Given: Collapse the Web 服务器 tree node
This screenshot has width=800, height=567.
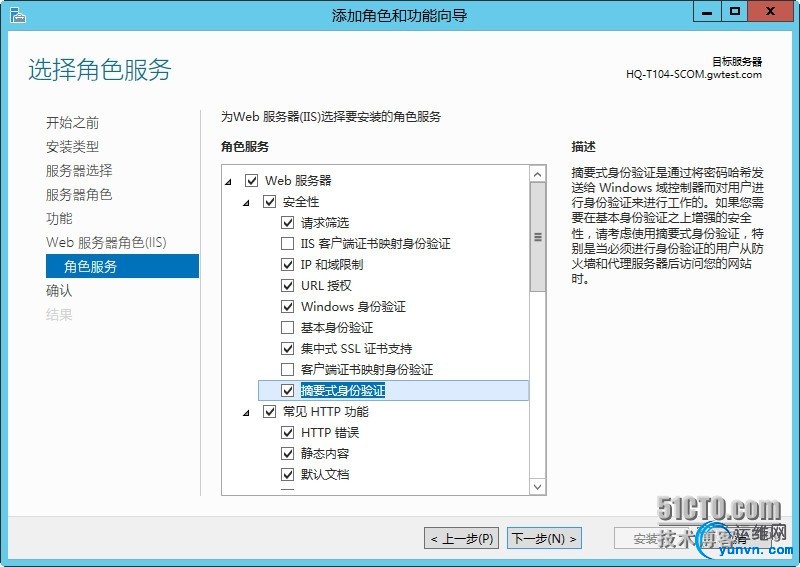Looking at the screenshot, I should point(229,182).
